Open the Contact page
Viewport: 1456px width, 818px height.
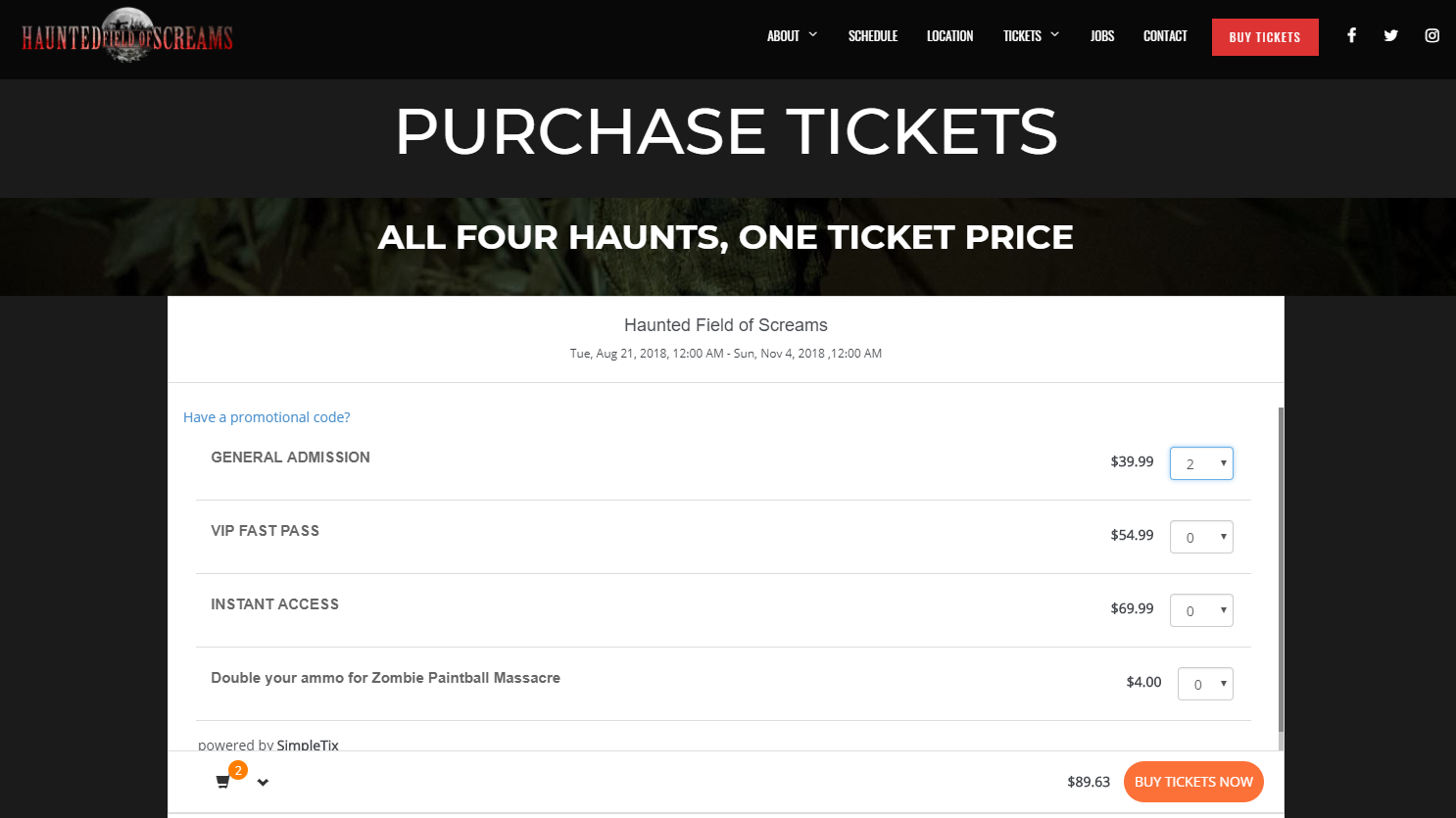click(1165, 36)
